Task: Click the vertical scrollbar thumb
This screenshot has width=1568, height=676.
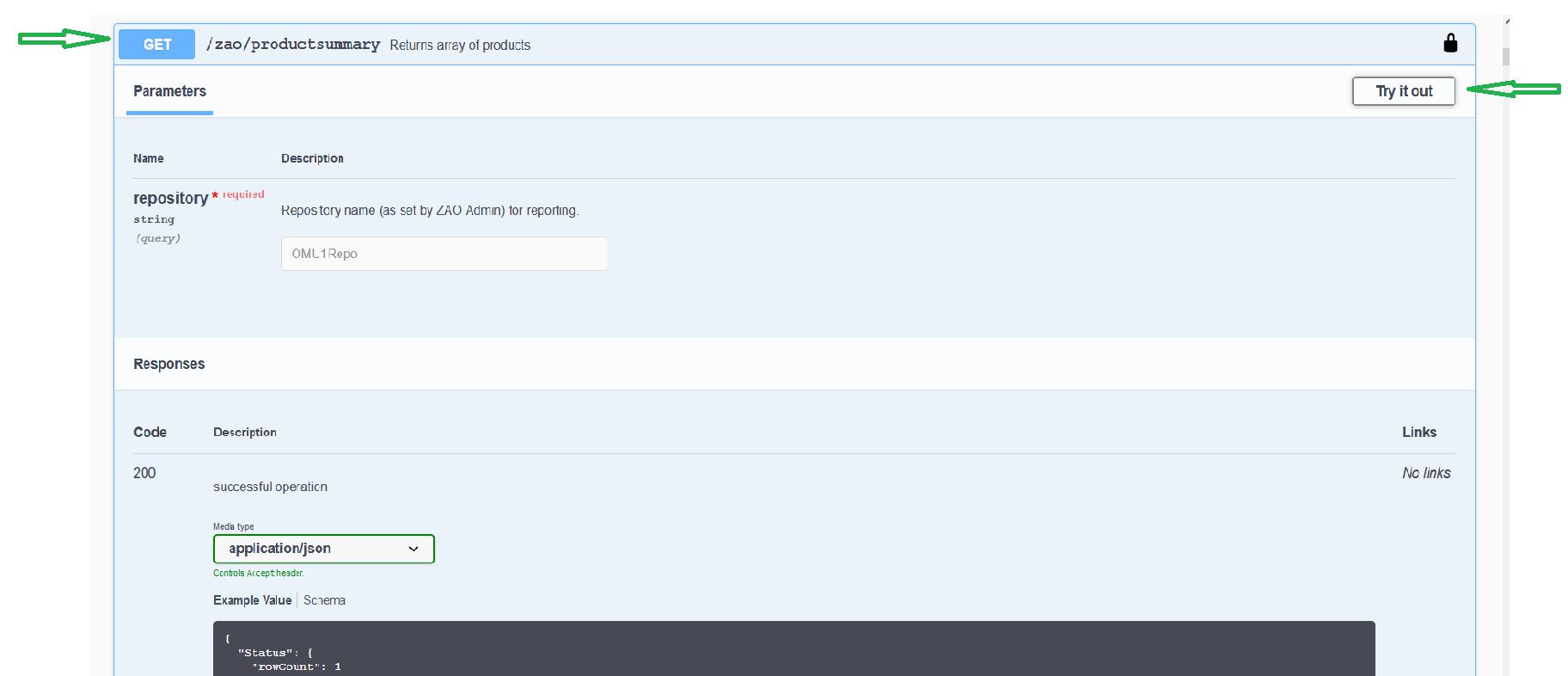Action: [1506, 56]
